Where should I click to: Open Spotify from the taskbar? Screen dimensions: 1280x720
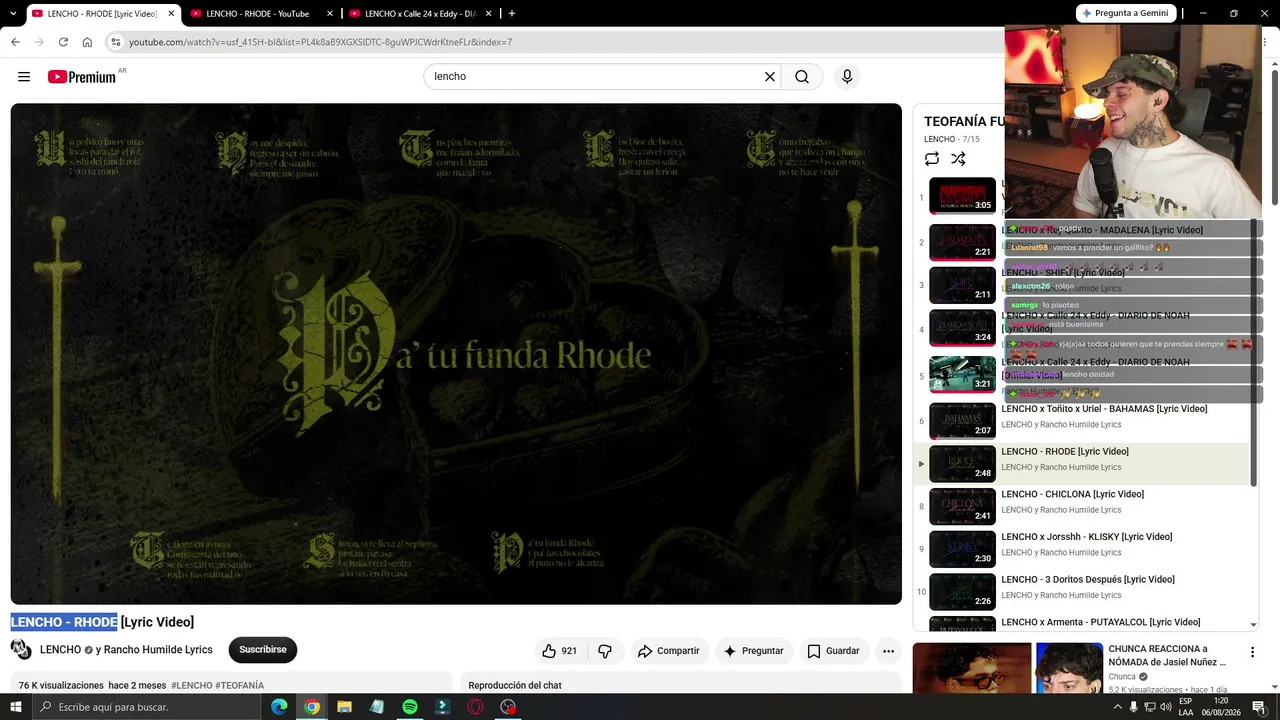(410, 707)
